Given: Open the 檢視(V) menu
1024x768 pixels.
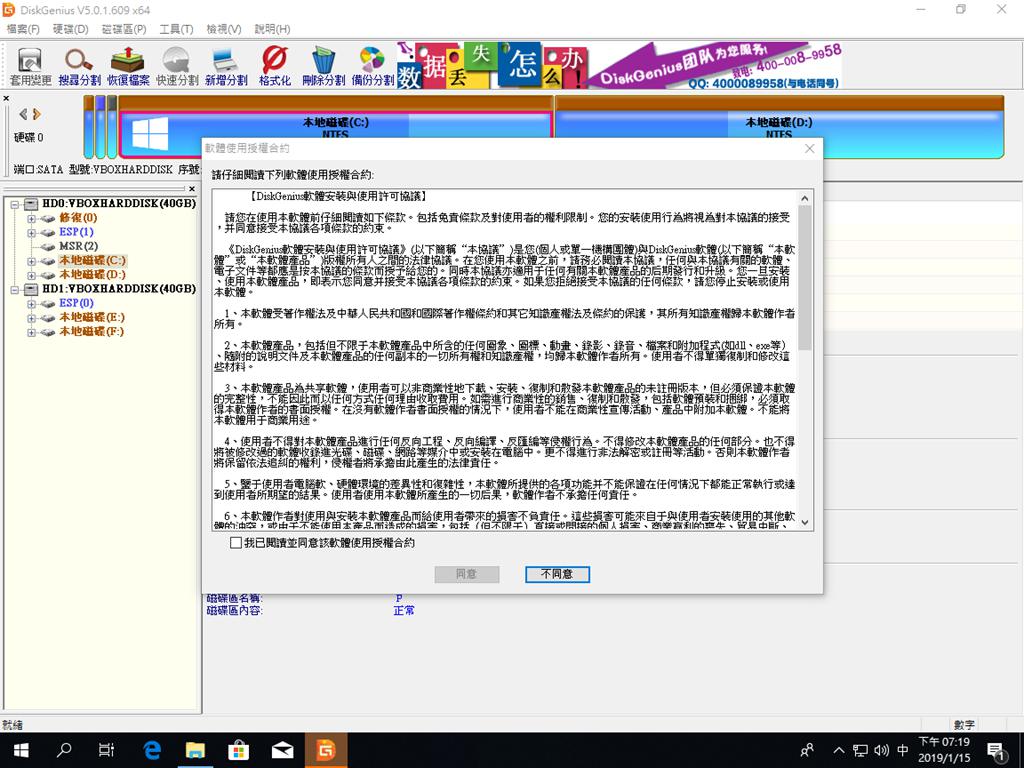Looking at the screenshot, I should point(224,29).
